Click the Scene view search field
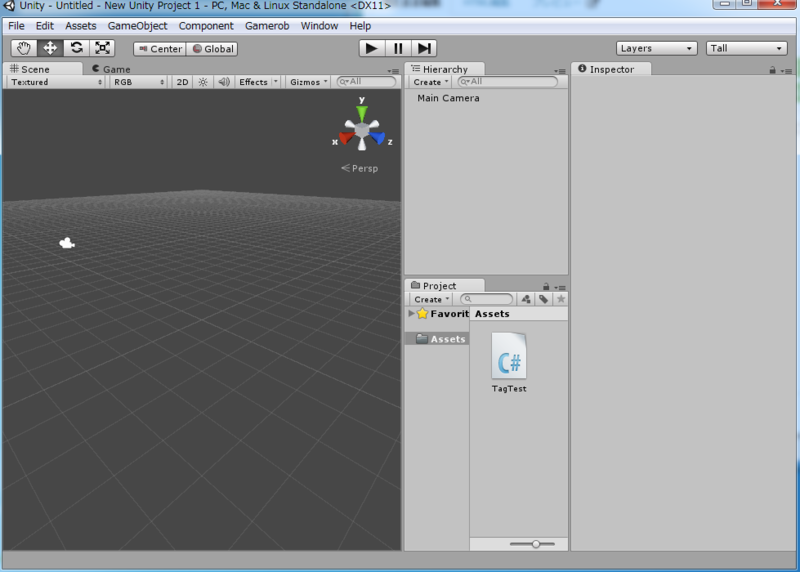The image size is (800, 572). pyautogui.click(x=366, y=82)
